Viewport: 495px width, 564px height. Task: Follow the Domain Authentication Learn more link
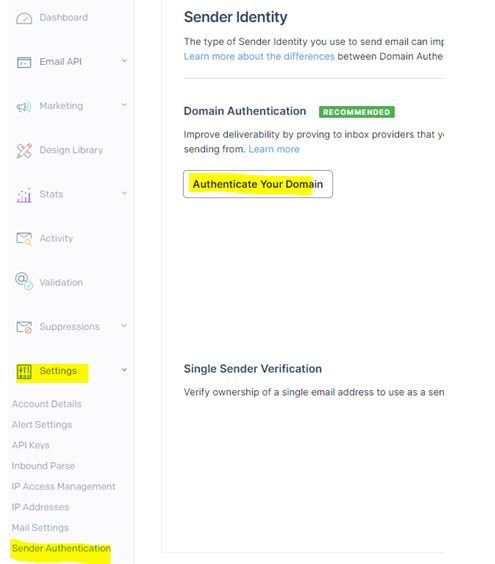click(274, 149)
